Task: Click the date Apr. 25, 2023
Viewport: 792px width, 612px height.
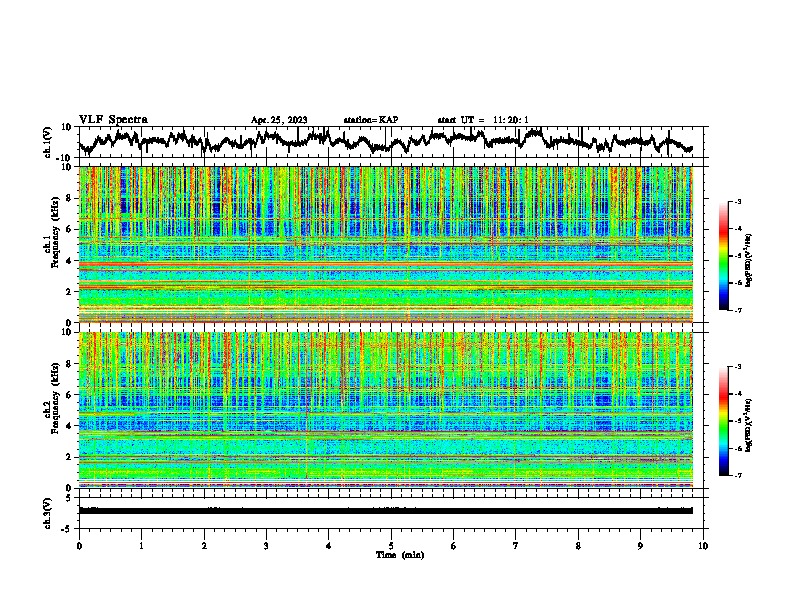Action: 279,120
